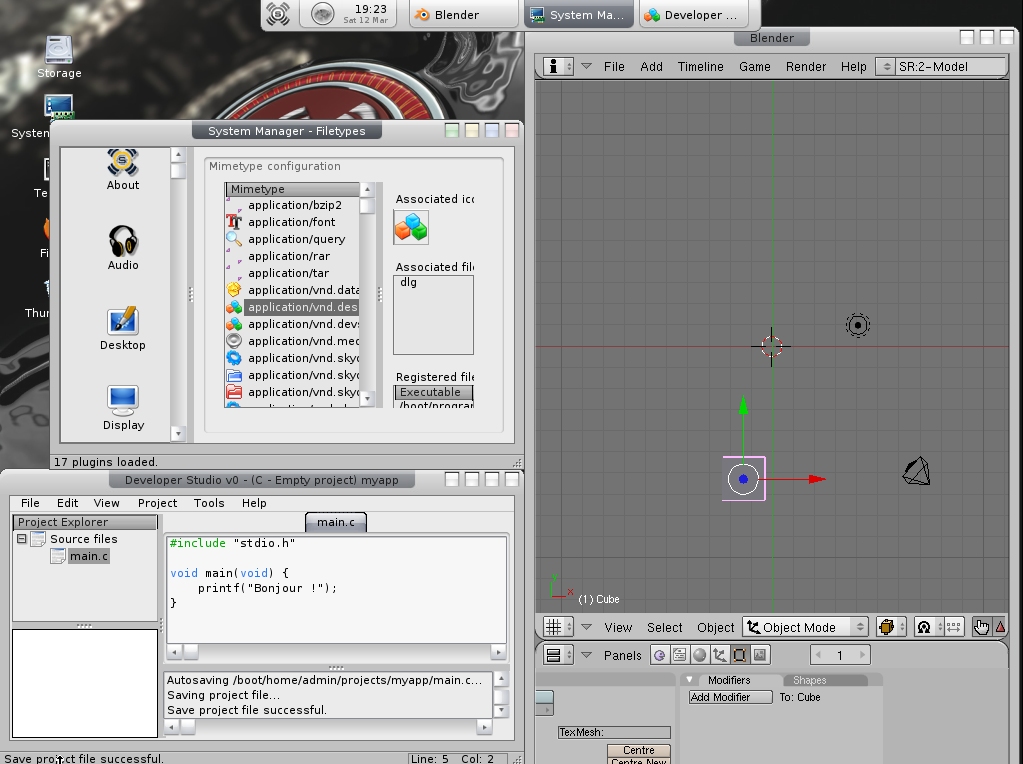Switch to the Shapes tab

809,680
